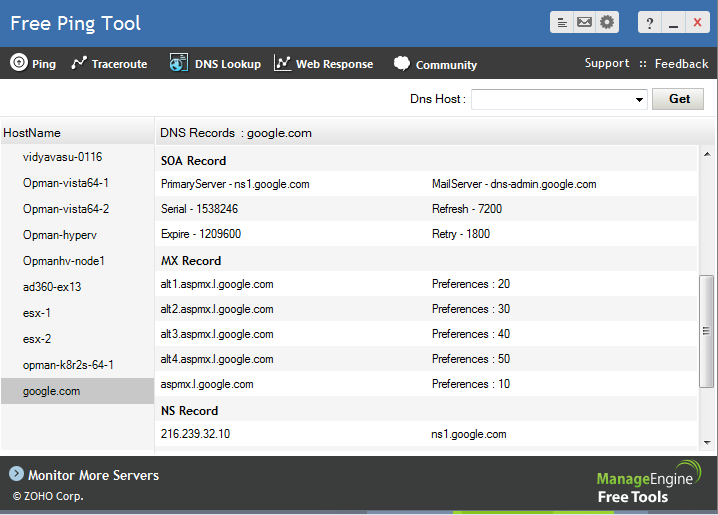Click the question mark help icon
This screenshot has height=515, width=718.
[650, 22]
